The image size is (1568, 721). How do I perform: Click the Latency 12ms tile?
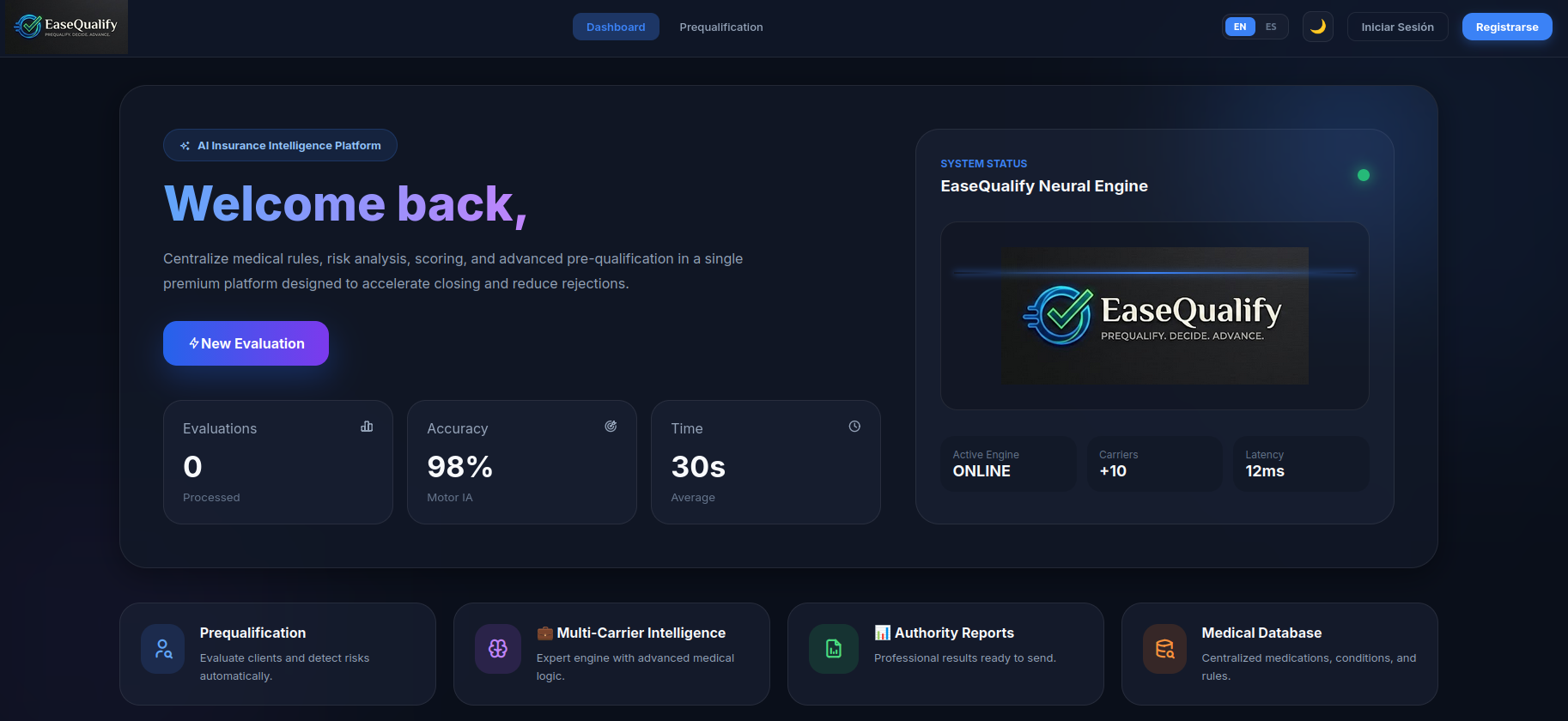(1301, 463)
